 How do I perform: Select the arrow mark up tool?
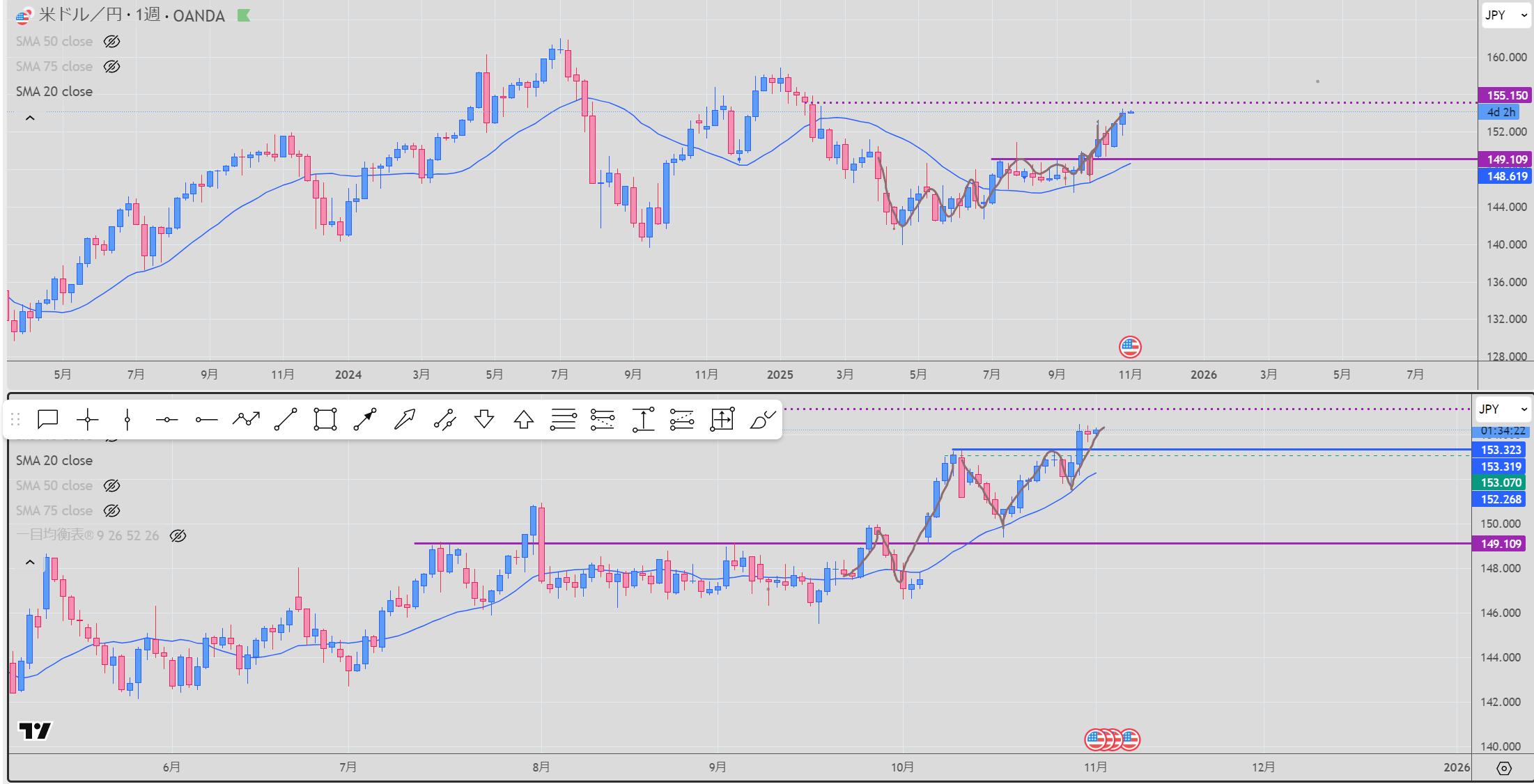click(523, 419)
